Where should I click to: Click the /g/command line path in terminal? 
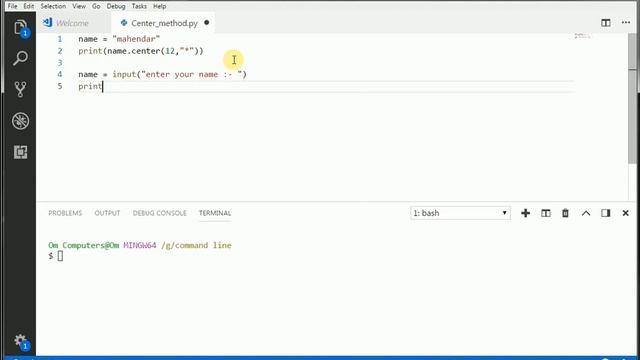click(x=196, y=245)
